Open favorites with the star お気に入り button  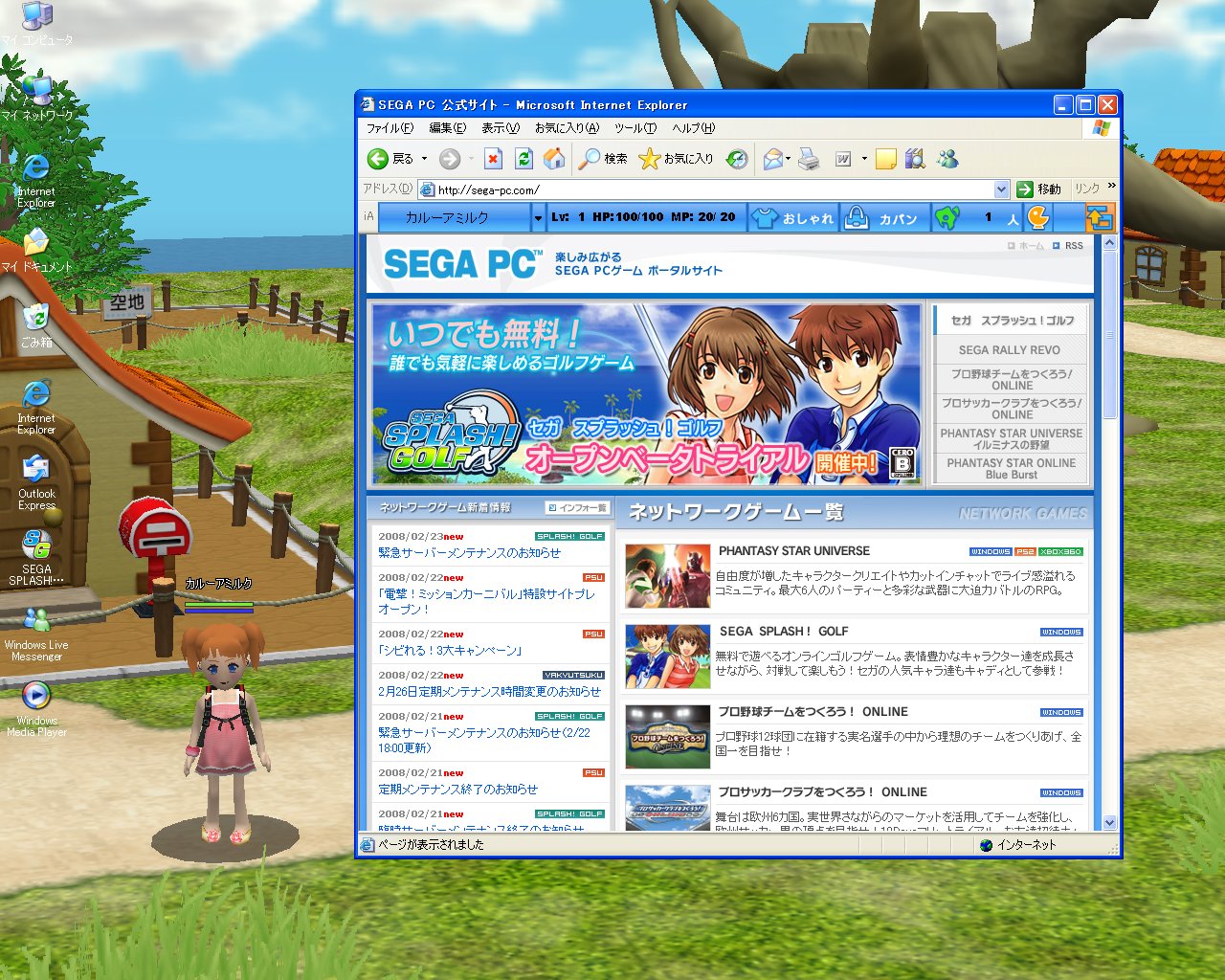[x=676, y=159]
